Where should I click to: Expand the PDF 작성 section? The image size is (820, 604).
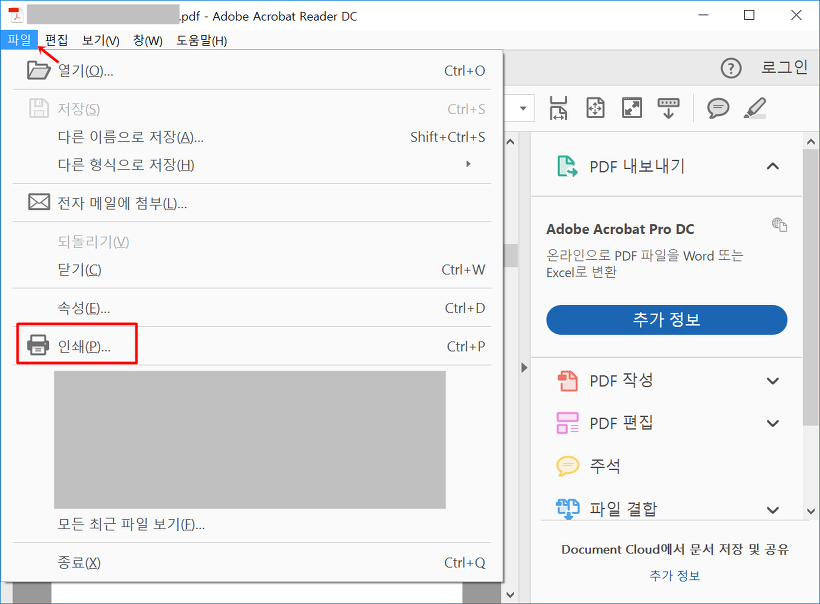[772, 381]
